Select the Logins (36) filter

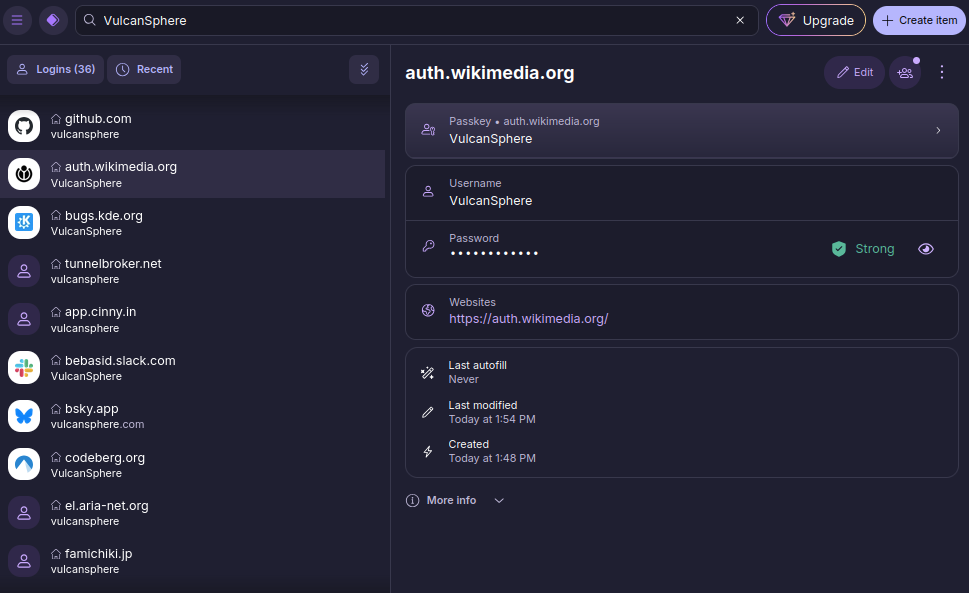click(56, 69)
